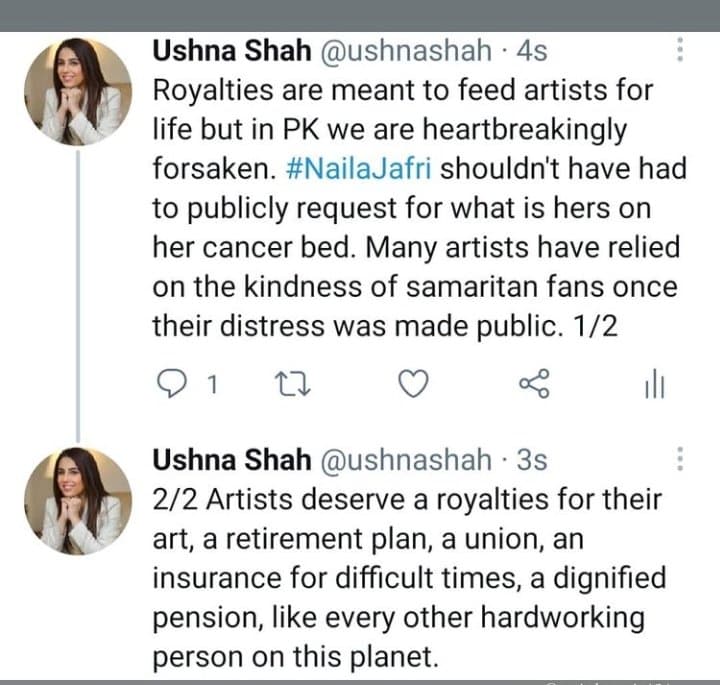This screenshot has height=685, width=720.
Task: Open Ushna Shah display name on 3s tweet
Action: pos(232,460)
